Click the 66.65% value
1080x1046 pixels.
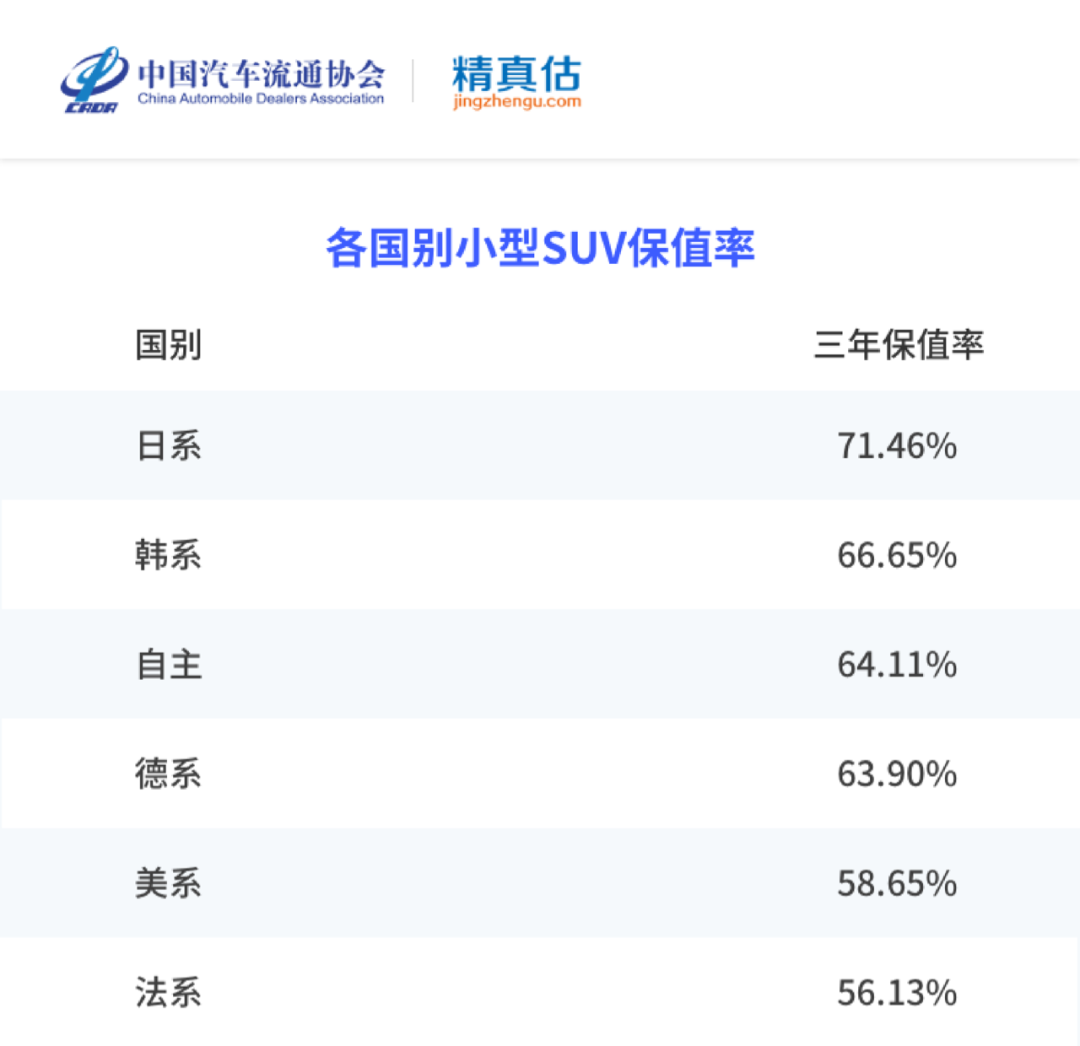[897, 555]
